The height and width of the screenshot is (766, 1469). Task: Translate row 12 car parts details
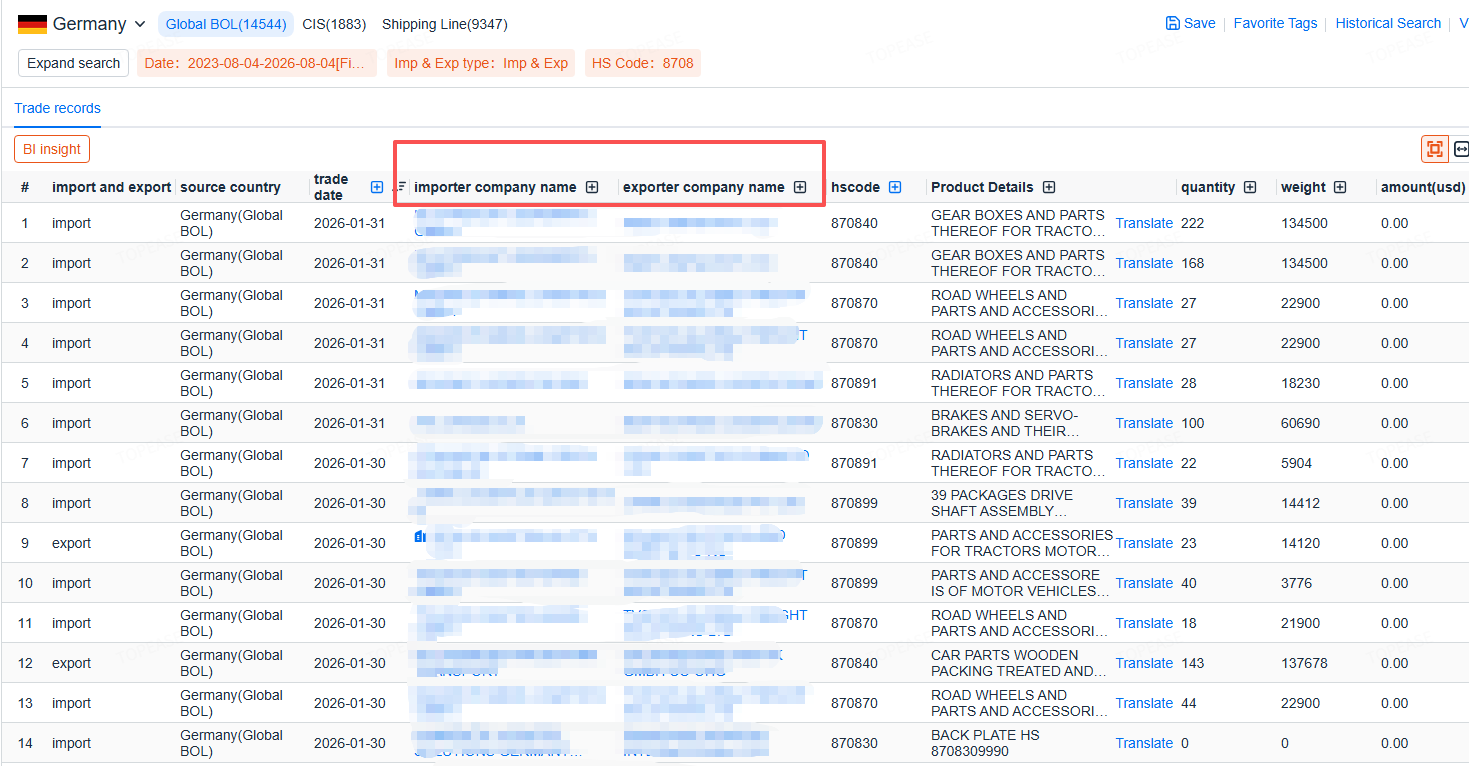pyautogui.click(x=1144, y=663)
